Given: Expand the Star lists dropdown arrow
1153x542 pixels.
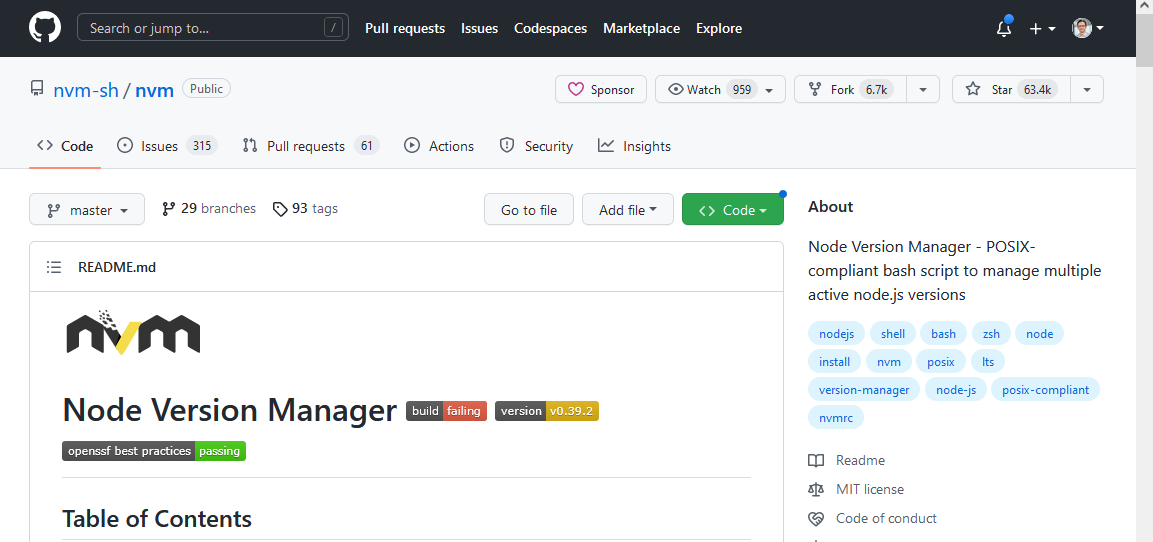Looking at the screenshot, I should pyautogui.click(x=1087, y=90).
